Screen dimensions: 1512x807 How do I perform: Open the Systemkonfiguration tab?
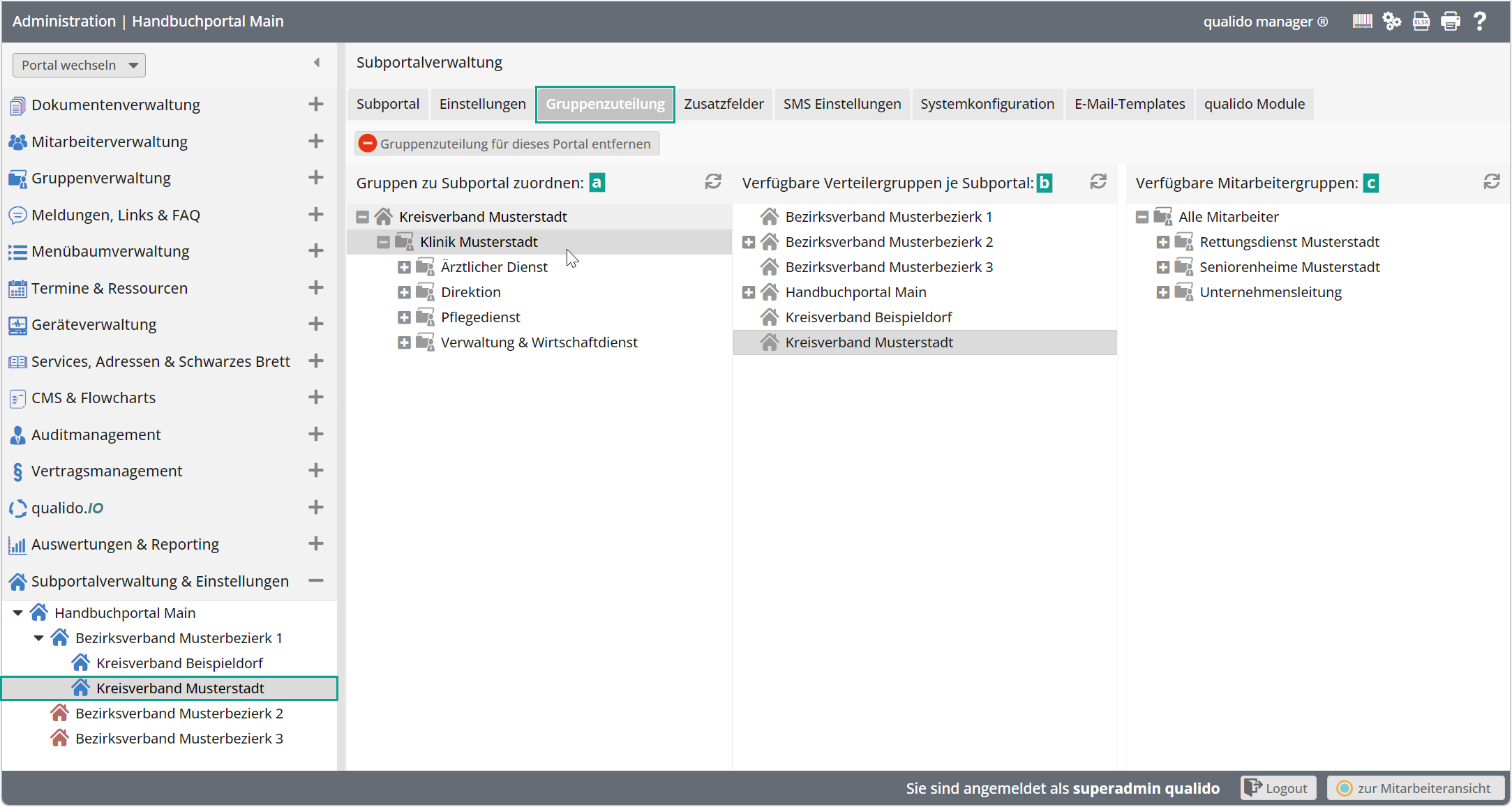pyautogui.click(x=987, y=104)
